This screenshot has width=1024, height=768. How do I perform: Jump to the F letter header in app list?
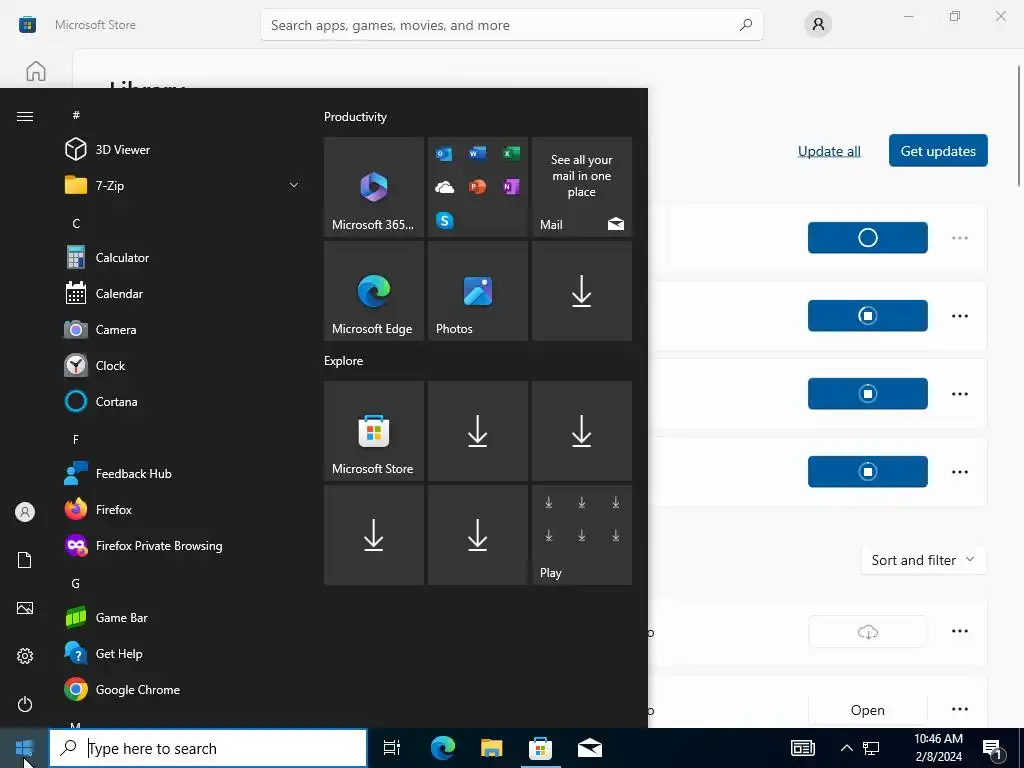[x=76, y=440]
